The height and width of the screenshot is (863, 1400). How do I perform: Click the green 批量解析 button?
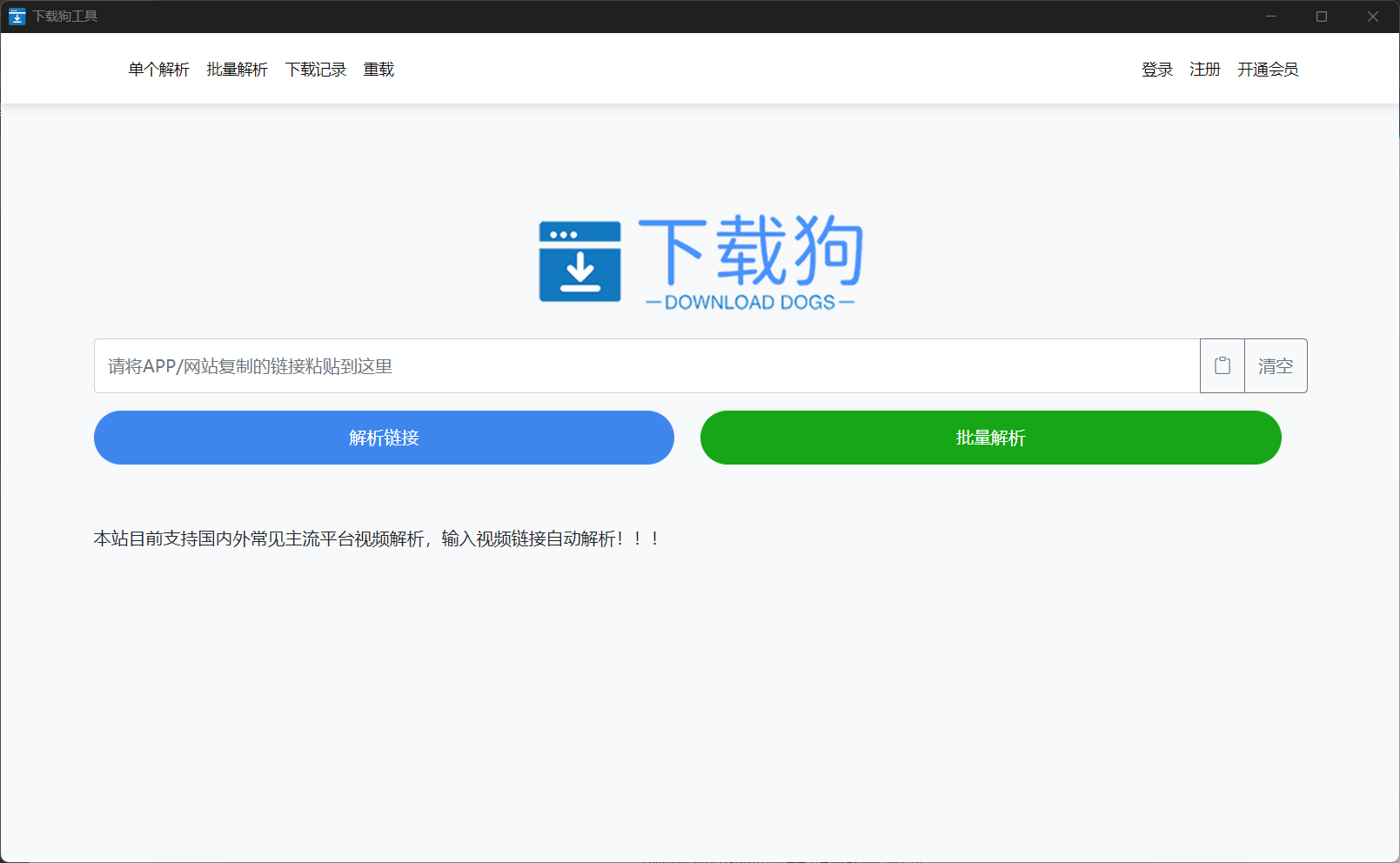(990, 438)
